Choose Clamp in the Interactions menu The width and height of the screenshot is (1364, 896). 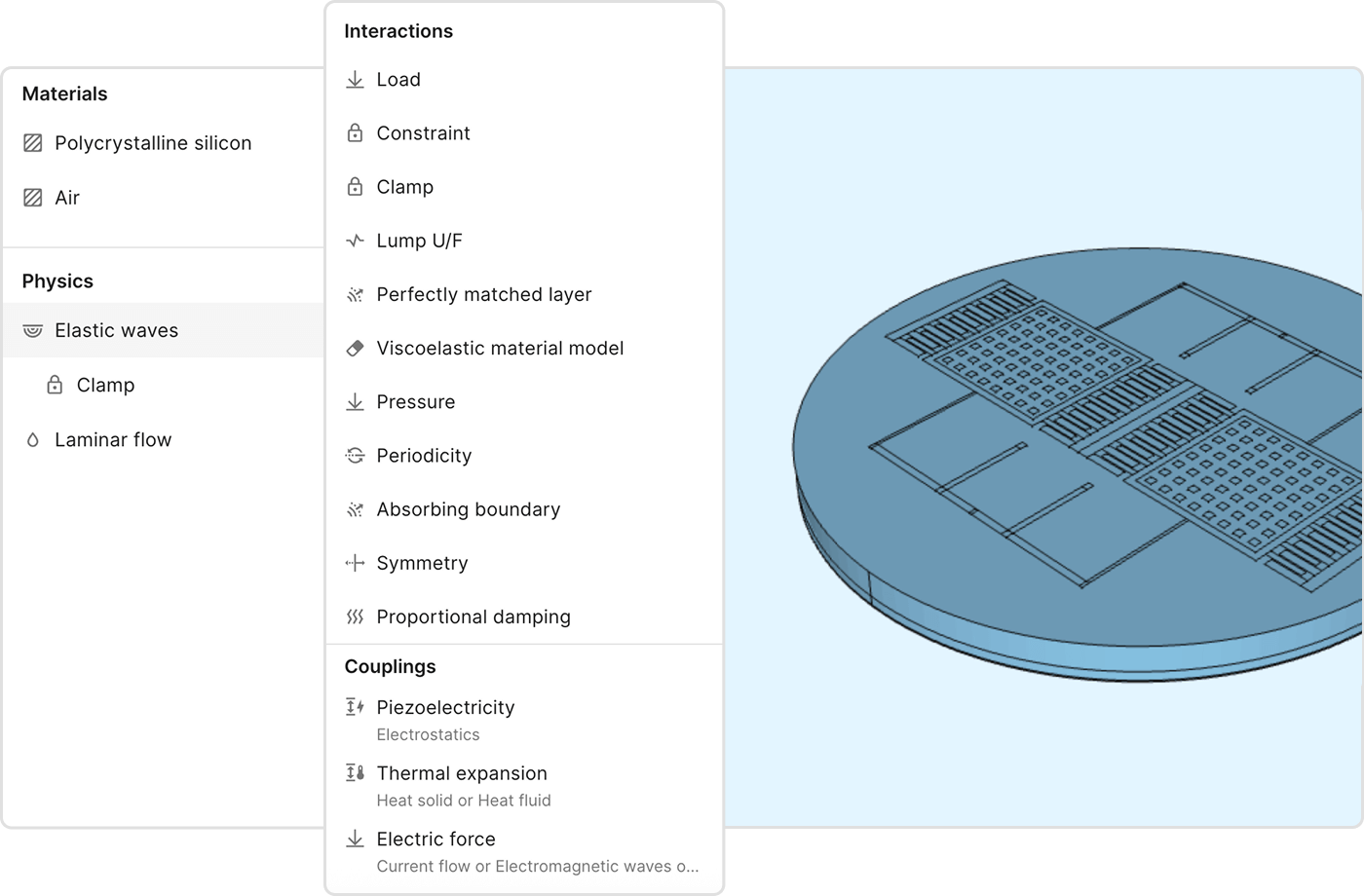pyautogui.click(x=404, y=187)
